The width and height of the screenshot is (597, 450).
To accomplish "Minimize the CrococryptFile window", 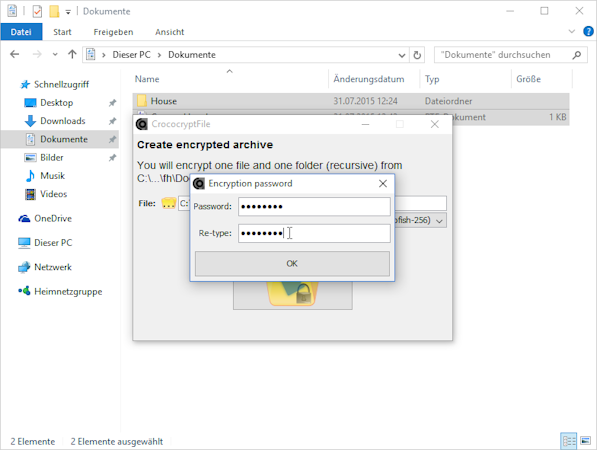I will pos(365,124).
